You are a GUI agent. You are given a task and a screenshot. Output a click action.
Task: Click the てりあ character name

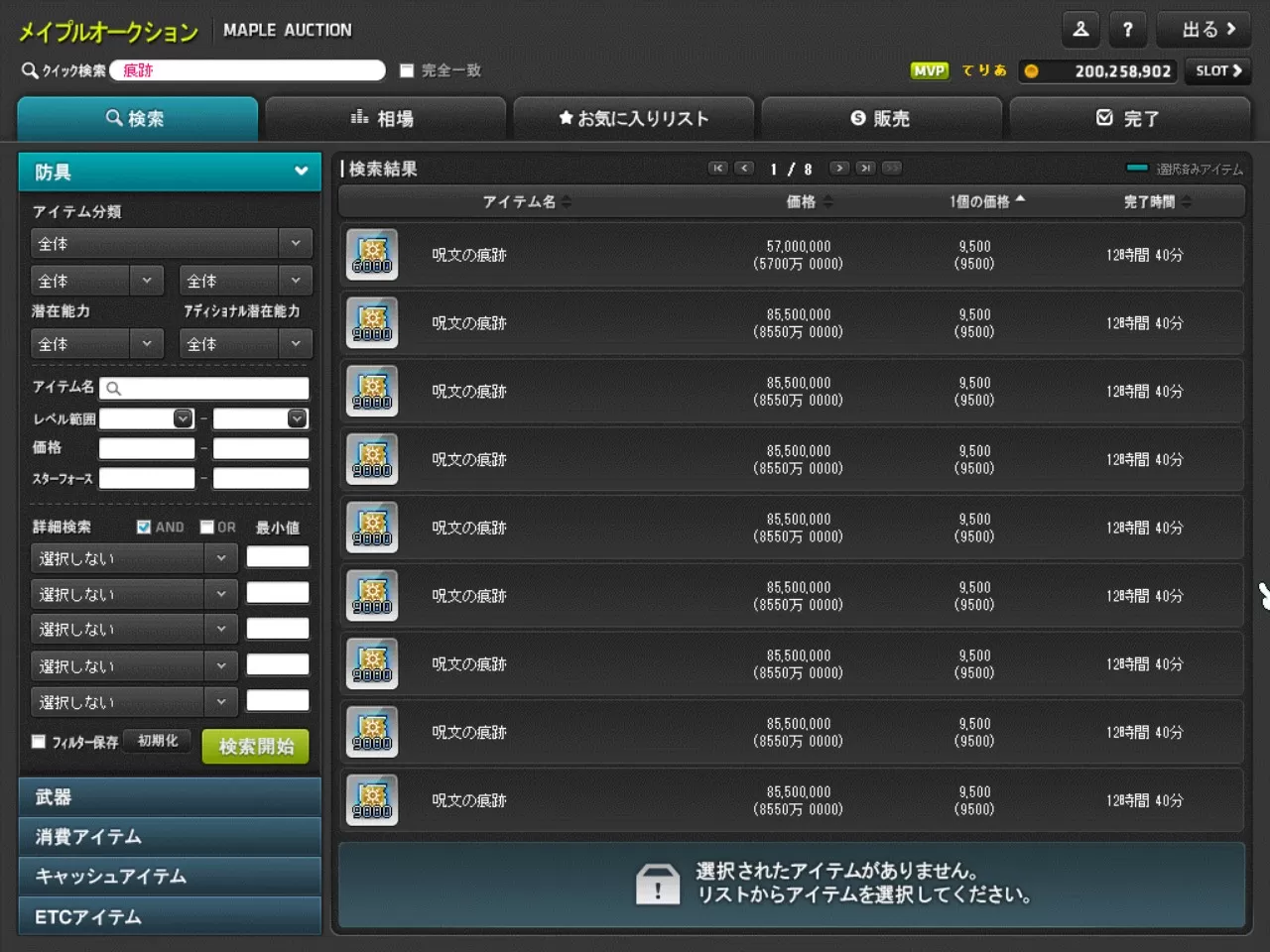[983, 70]
